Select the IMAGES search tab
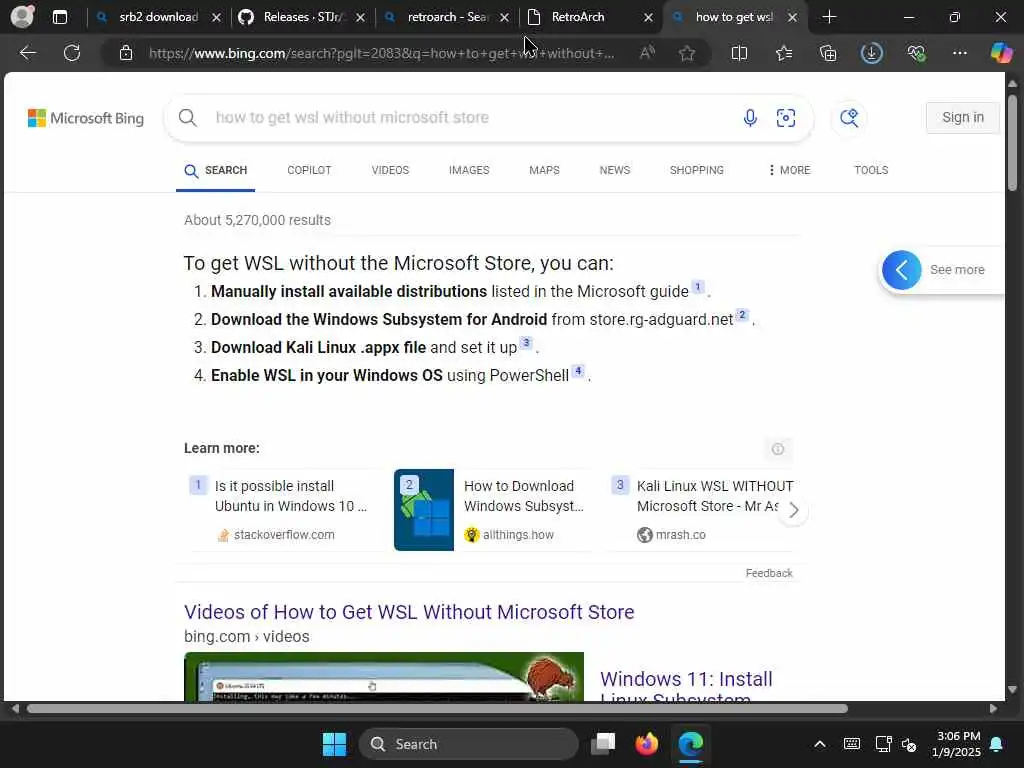 (469, 170)
